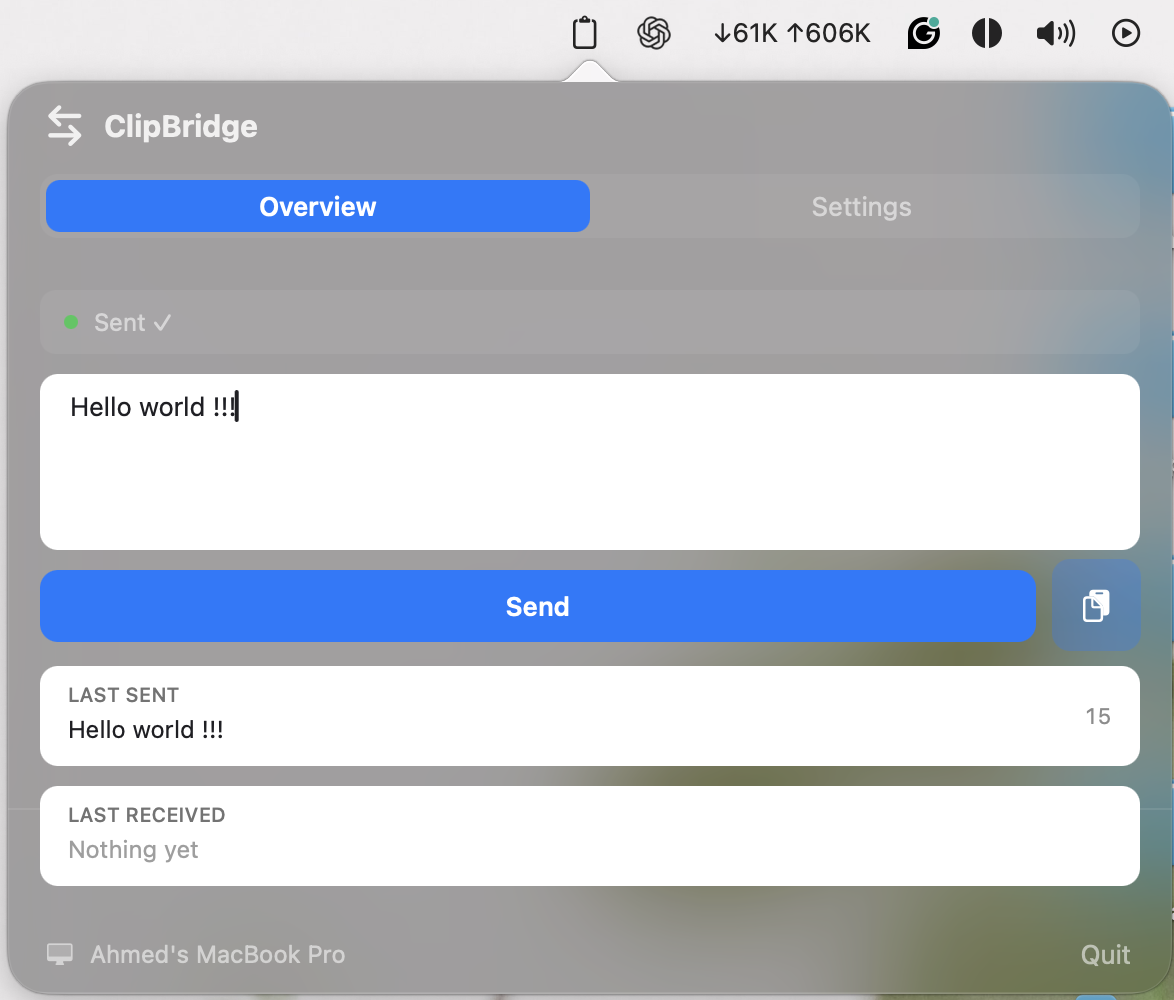Click the 'Ahmed's MacBook Pro' device name

pos(218,954)
